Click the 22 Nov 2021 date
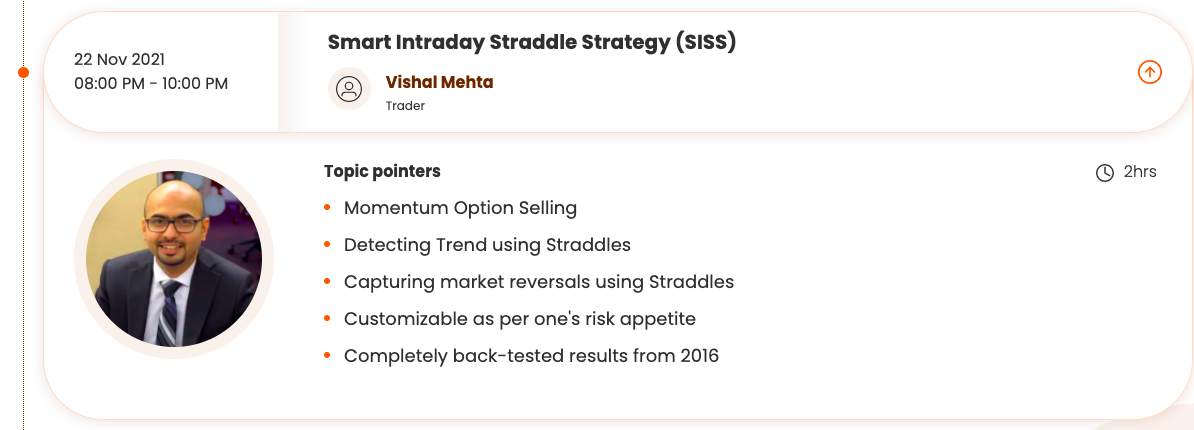1194x430 pixels. pyautogui.click(x=119, y=59)
